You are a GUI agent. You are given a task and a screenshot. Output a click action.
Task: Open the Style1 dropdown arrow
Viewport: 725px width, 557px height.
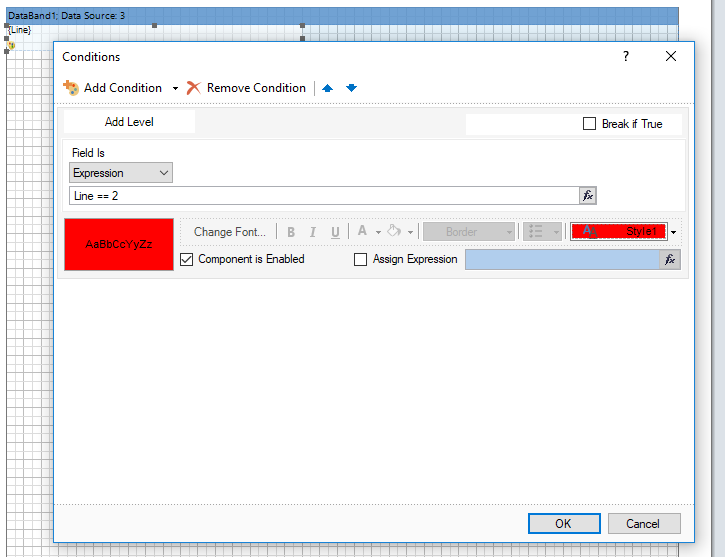pos(674,232)
